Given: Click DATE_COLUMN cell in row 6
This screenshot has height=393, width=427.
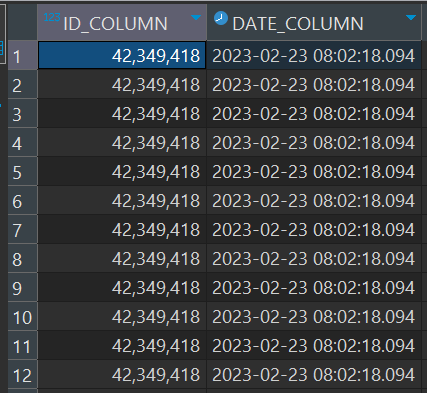Looking at the screenshot, I should click(x=314, y=200).
